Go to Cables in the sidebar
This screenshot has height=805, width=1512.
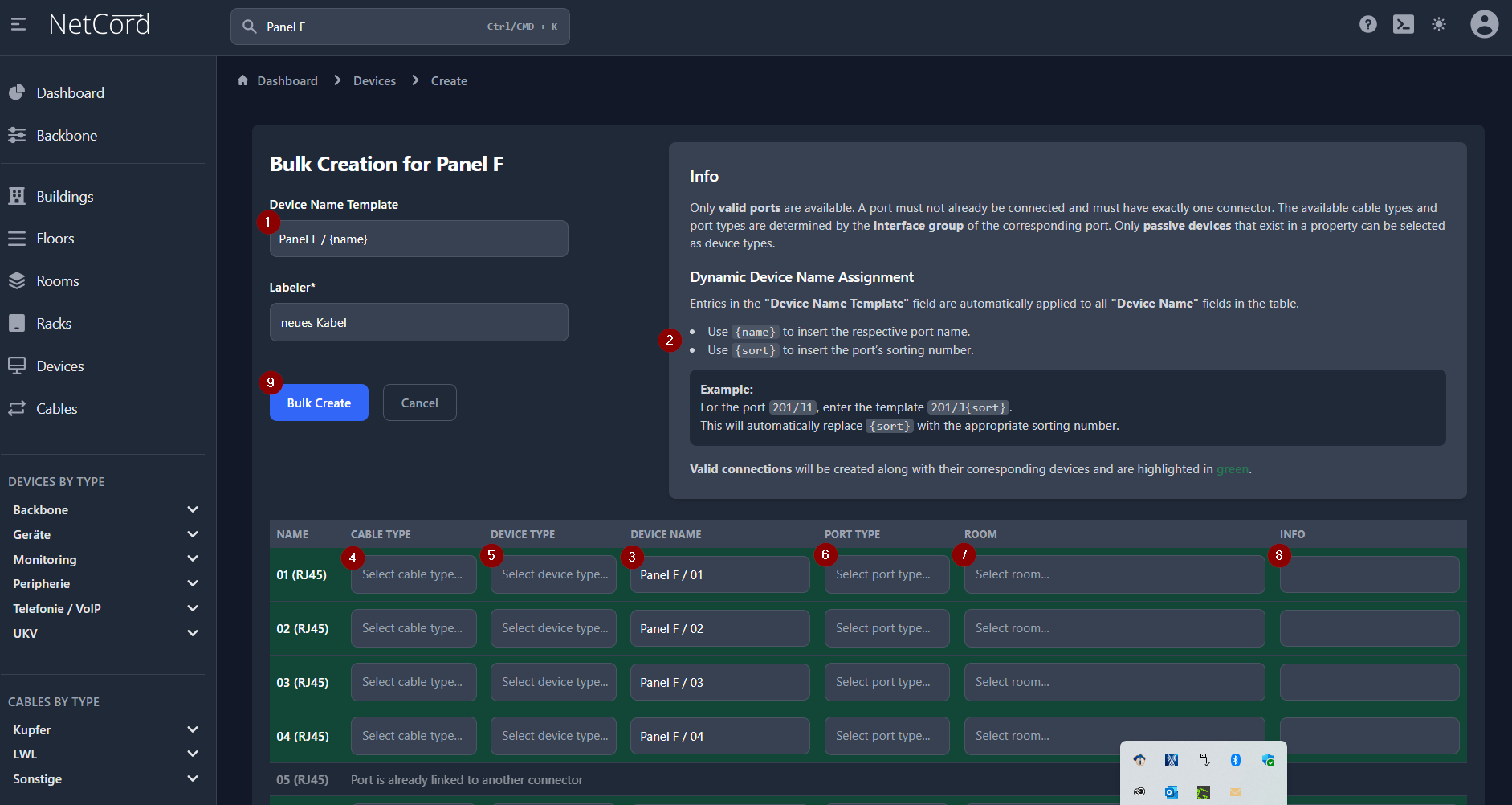(x=56, y=409)
